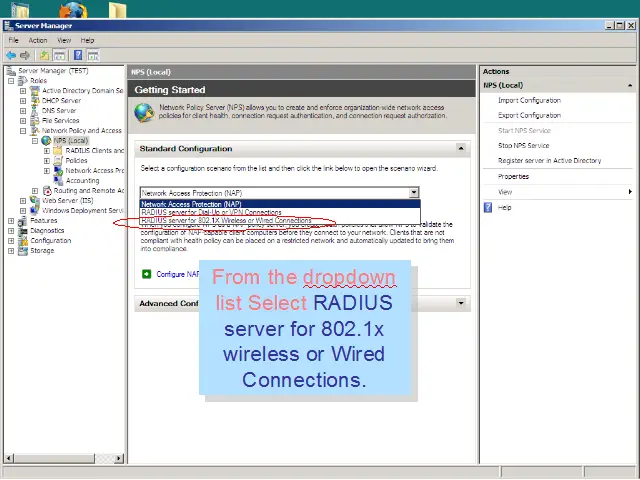The height and width of the screenshot is (480, 640).
Task: Click the tree pane scroll right arrow
Action: 119,458
